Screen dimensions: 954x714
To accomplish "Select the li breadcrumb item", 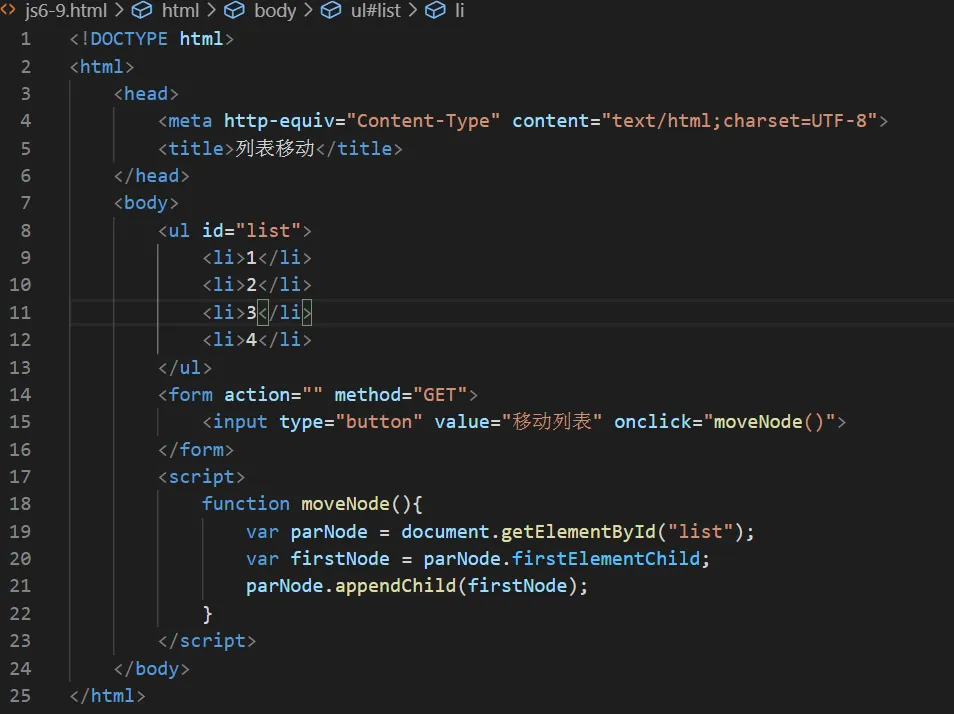I will (x=460, y=11).
